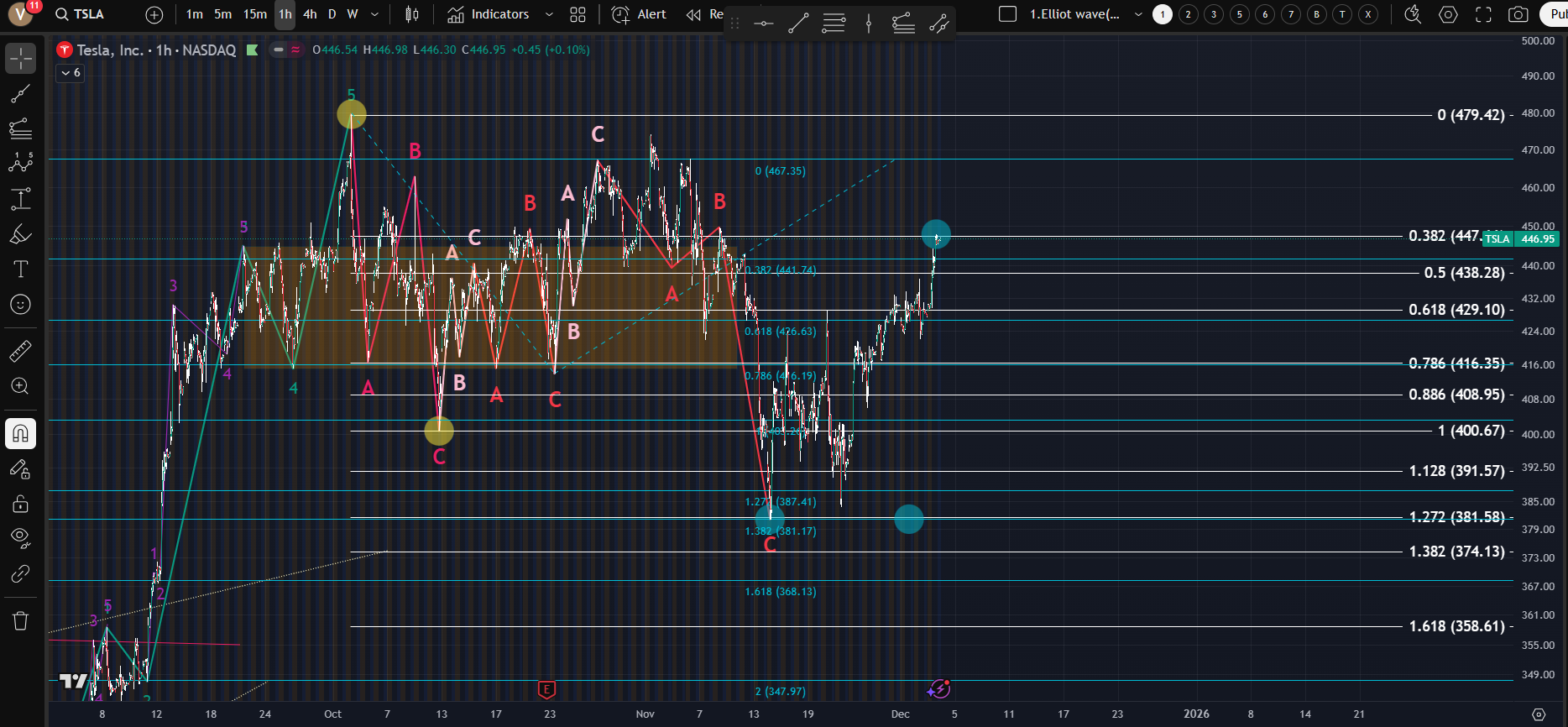The image size is (1568, 727).
Task: Select the Fibonacci retracement tool in left toolbar
Action: pyautogui.click(x=20, y=128)
